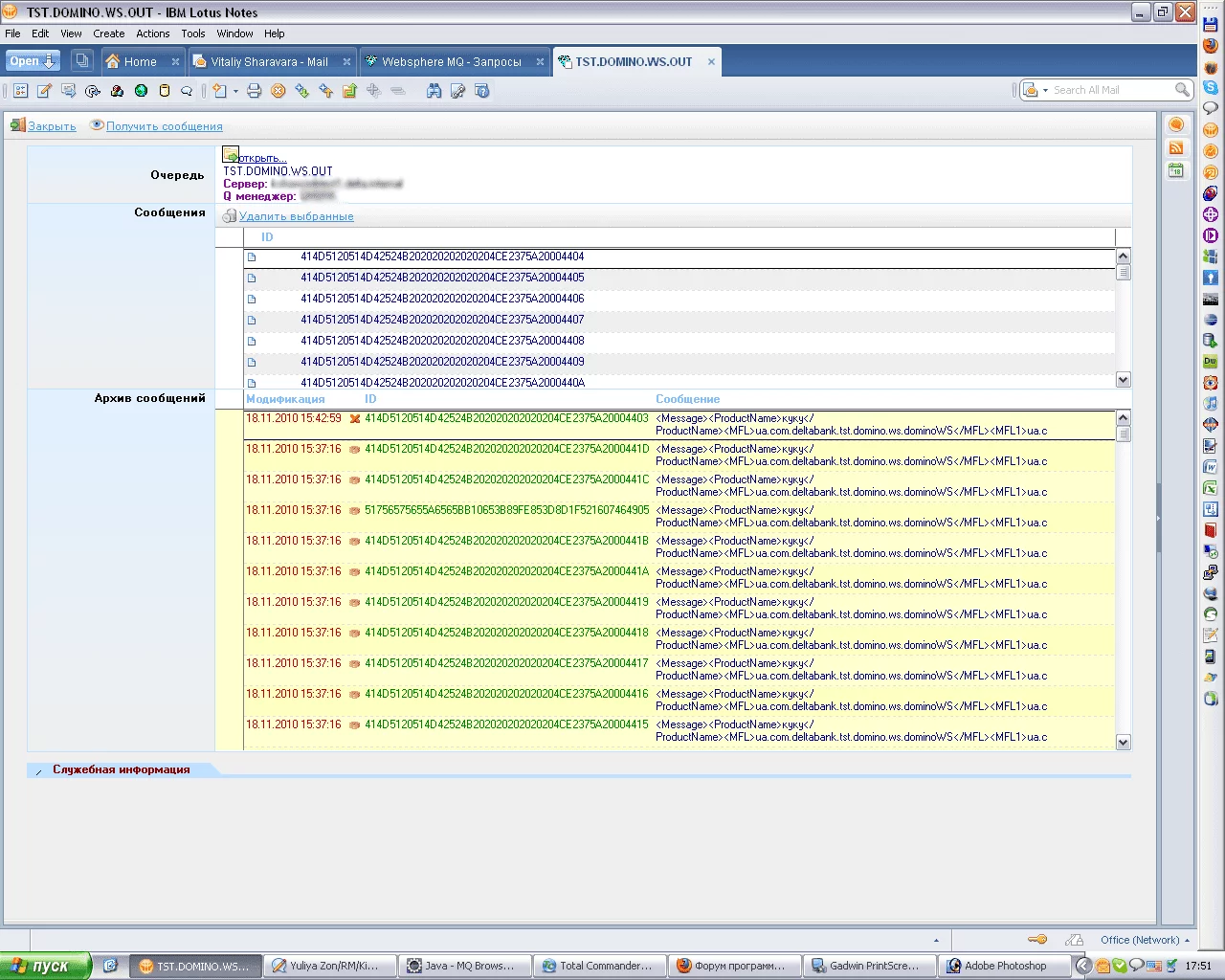
Task: Switch to Vitaliy Sharavara - Mail tab
Action: coord(269,62)
